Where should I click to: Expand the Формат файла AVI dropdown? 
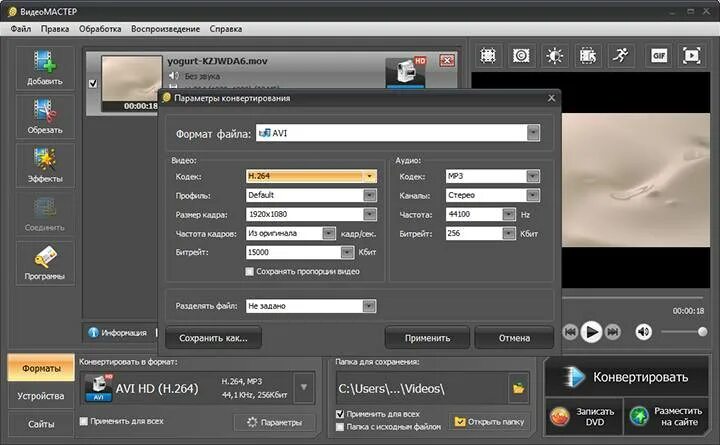tap(533, 133)
